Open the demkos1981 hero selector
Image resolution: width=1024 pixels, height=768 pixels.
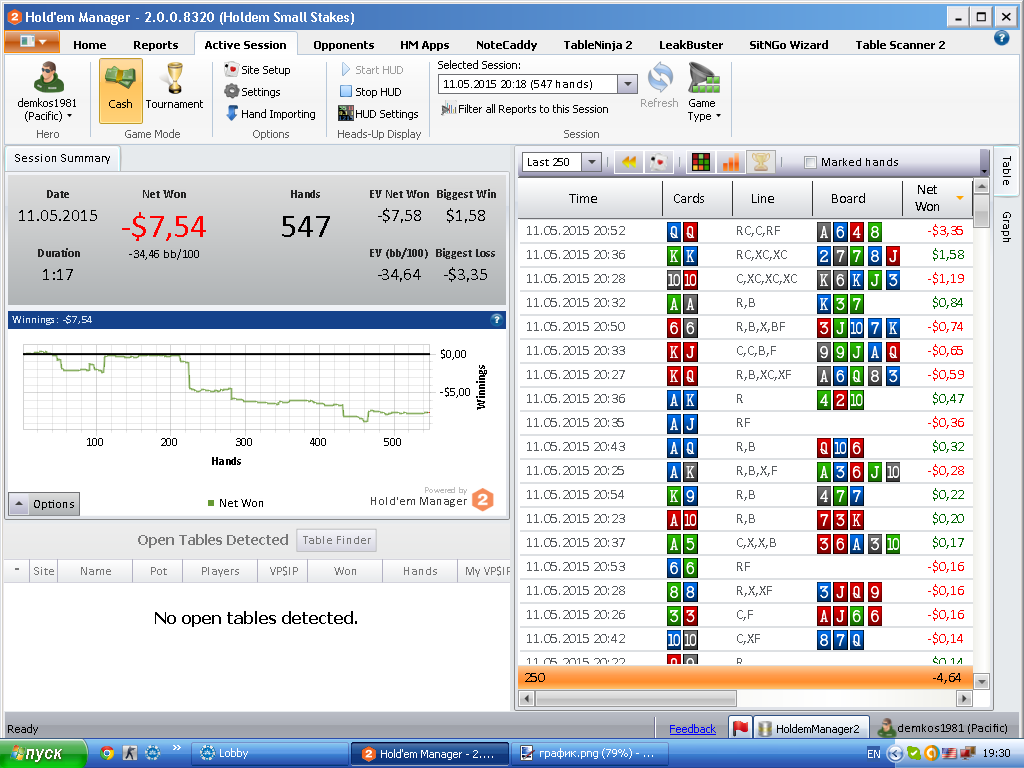pos(47,91)
